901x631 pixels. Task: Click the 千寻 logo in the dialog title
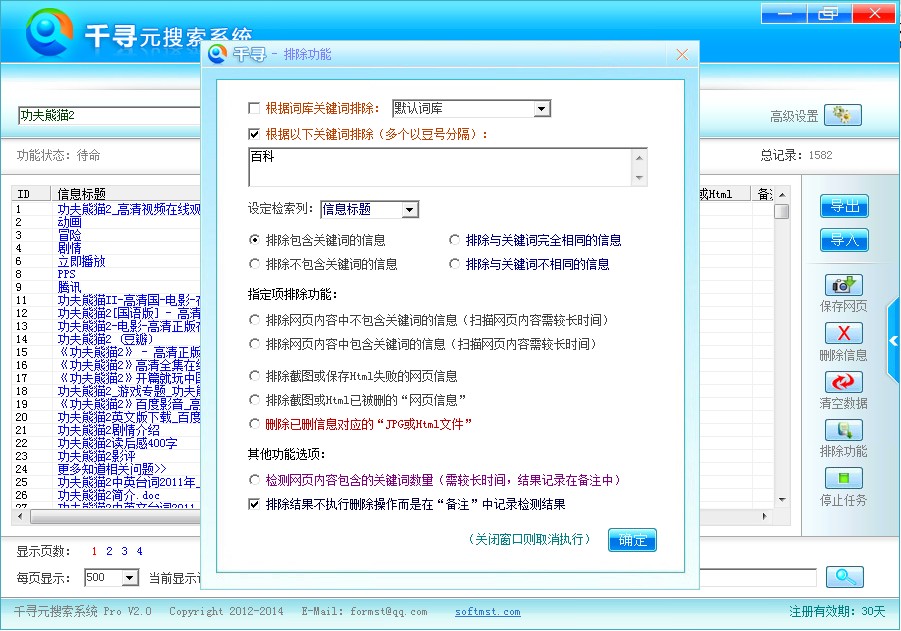(217, 54)
